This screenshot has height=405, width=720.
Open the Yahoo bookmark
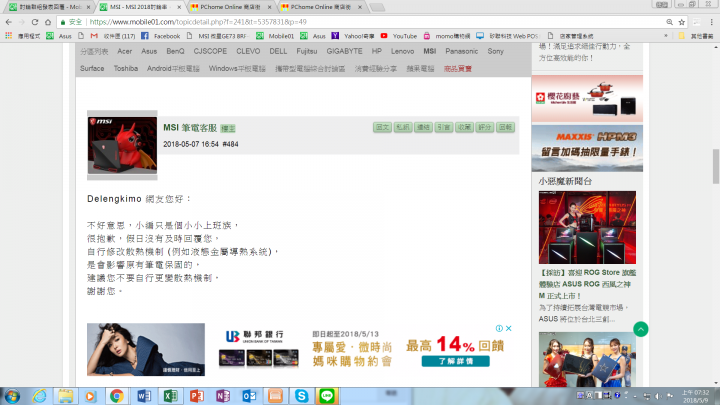pos(353,35)
